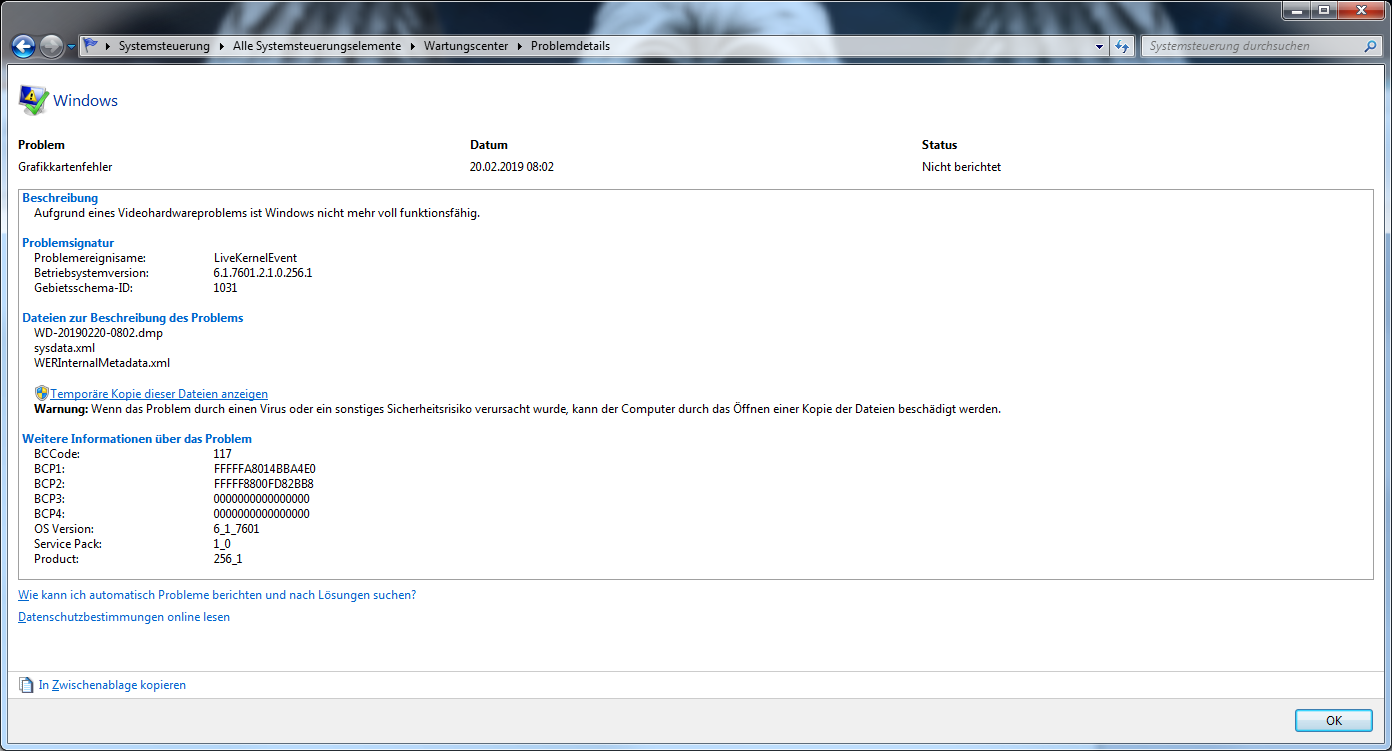Select BCP1 value FFFFFA8014BBA4E0
The width and height of the screenshot is (1392, 751).
[x=265, y=469]
